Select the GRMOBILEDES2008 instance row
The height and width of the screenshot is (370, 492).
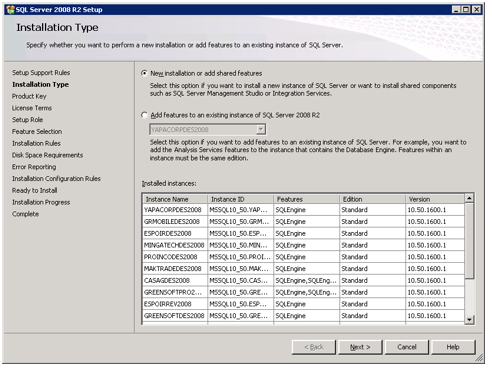point(303,221)
